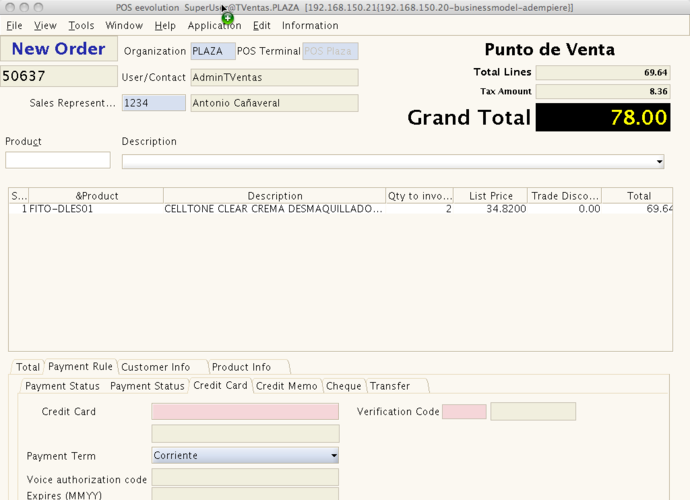Viewport: 690px width, 500px height.
Task: Close the POS eevolution window
Action: [x=10, y=7]
